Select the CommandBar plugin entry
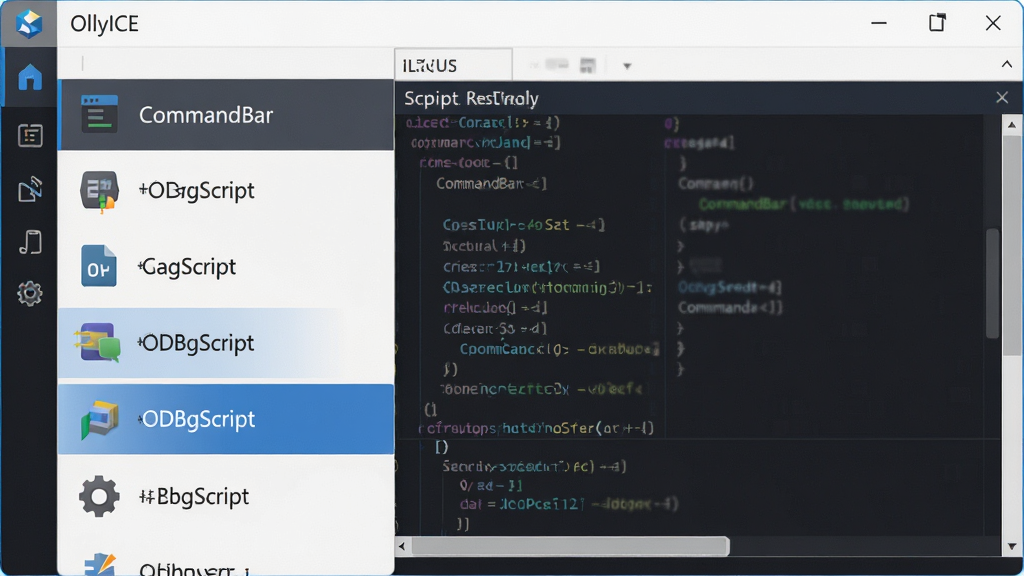The image size is (1024, 576). (x=226, y=115)
